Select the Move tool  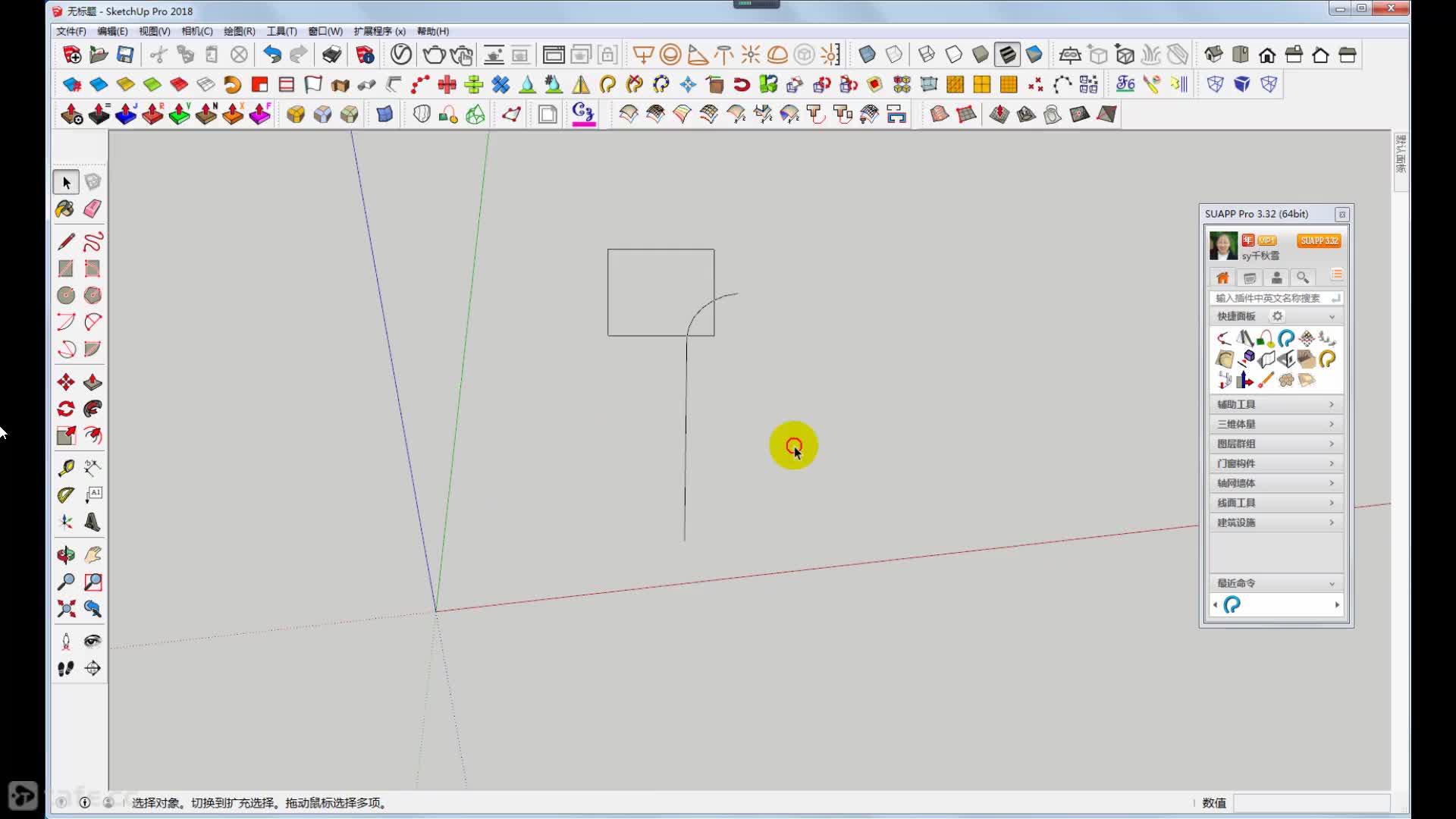pos(66,381)
